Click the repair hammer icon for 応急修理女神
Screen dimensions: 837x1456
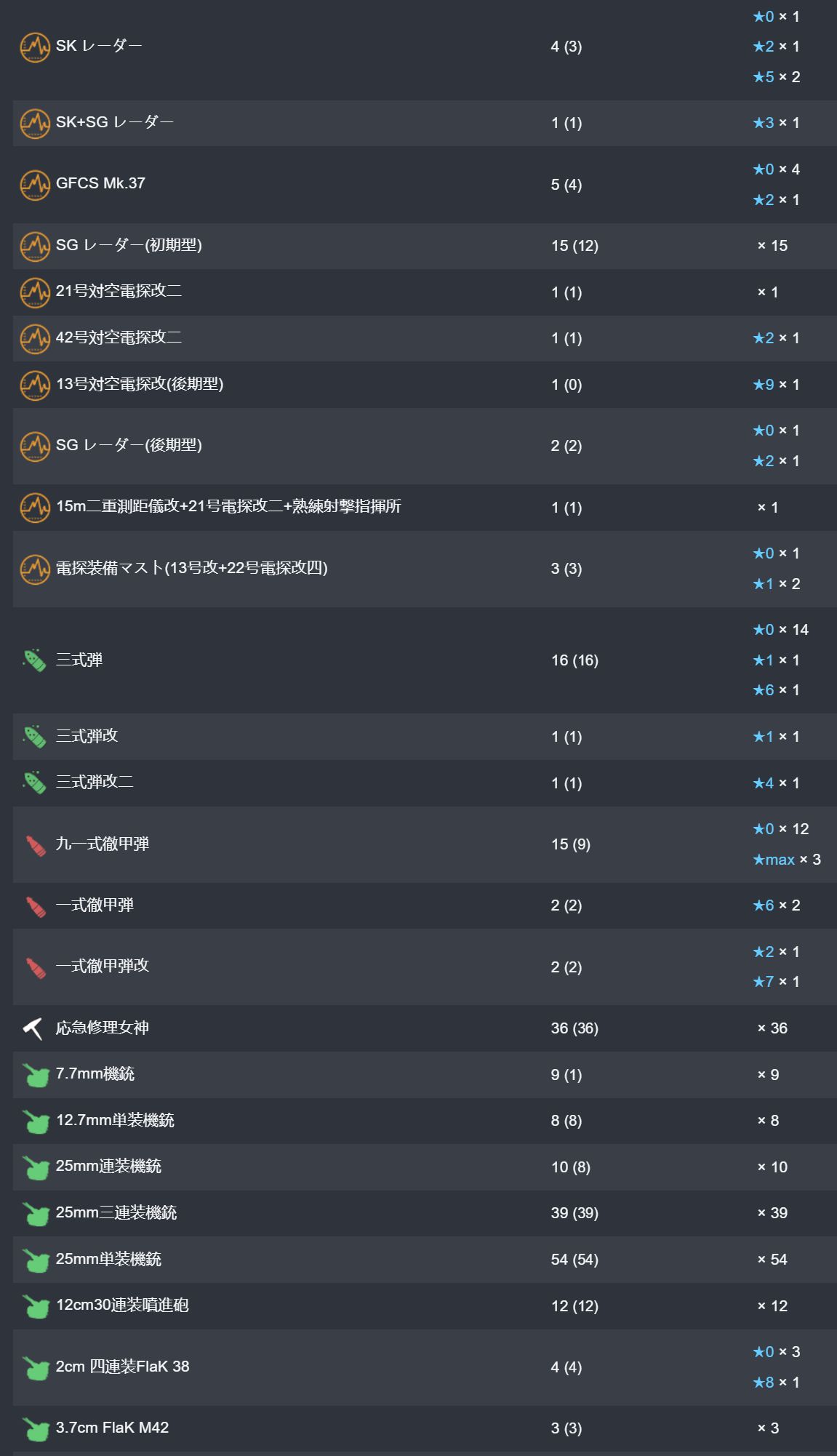[x=33, y=1028]
